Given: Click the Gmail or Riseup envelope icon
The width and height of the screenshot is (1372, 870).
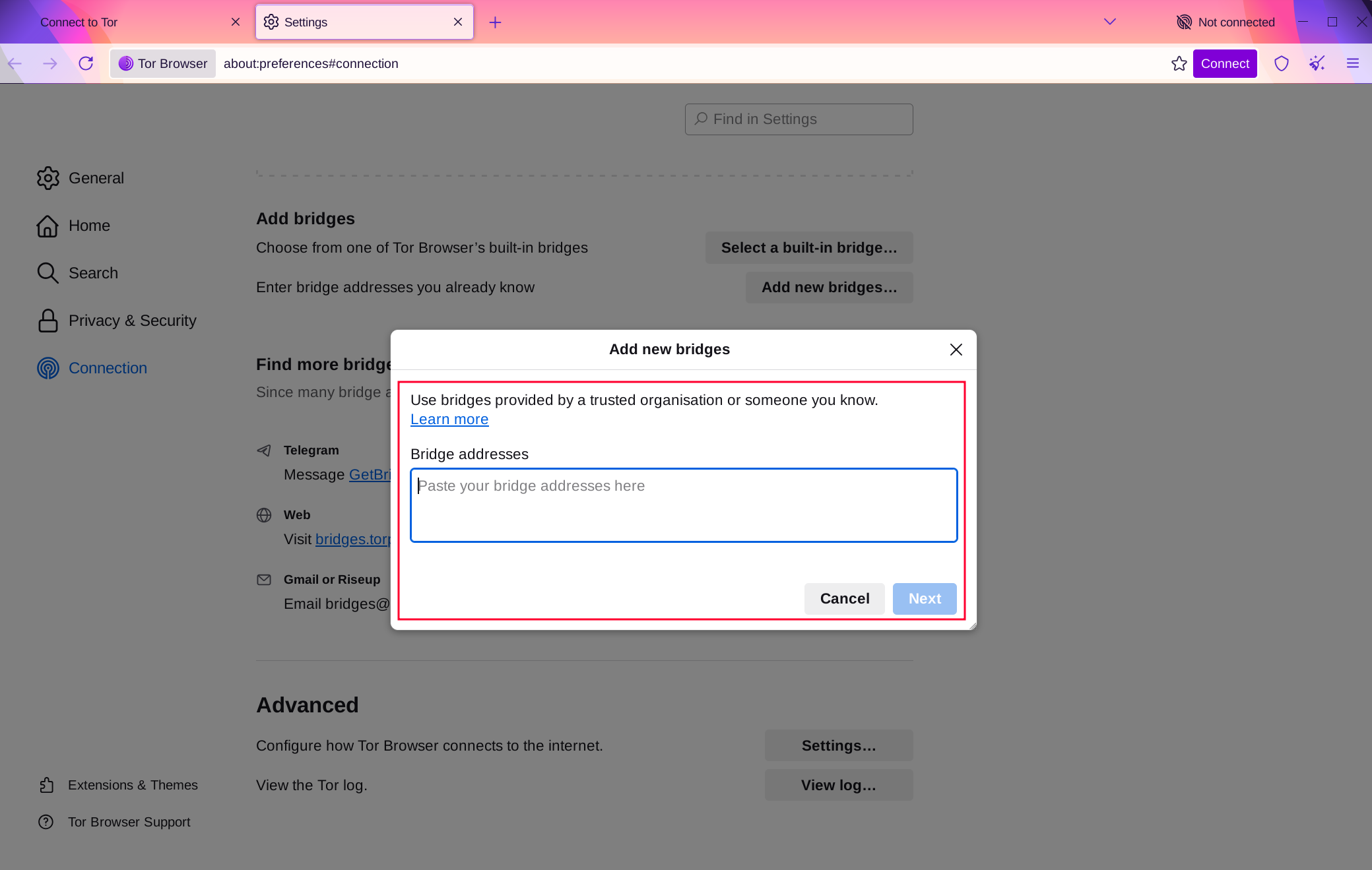Looking at the screenshot, I should [x=264, y=580].
